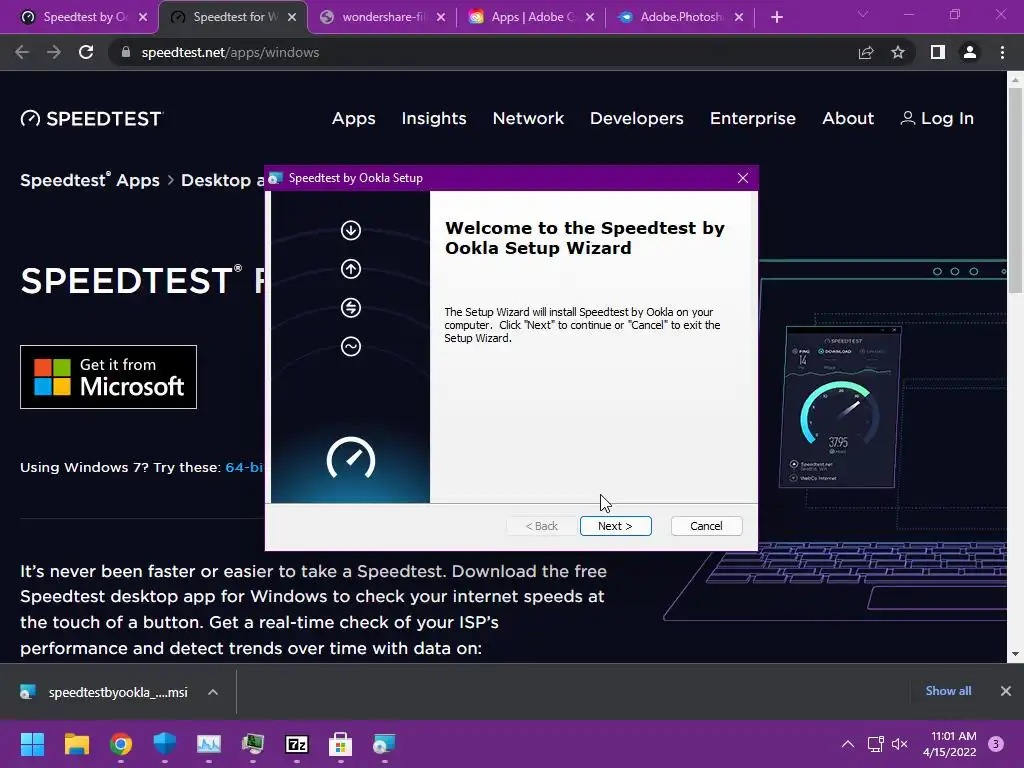The height and width of the screenshot is (768, 1024).
Task: Click the download arrow icon in setup banner
Action: click(x=351, y=230)
